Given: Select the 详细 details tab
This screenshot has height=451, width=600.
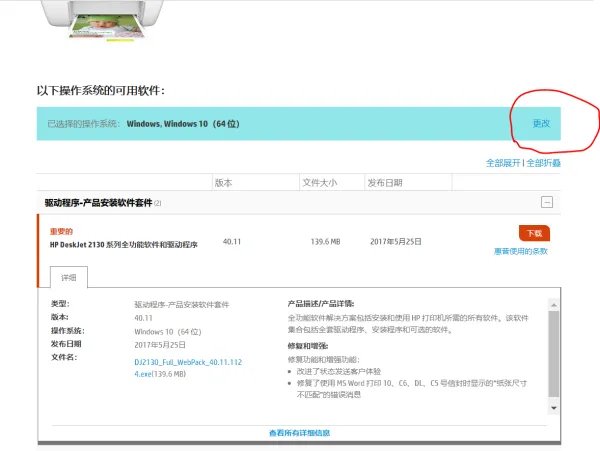Looking at the screenshot, I should tap(69, 277).
